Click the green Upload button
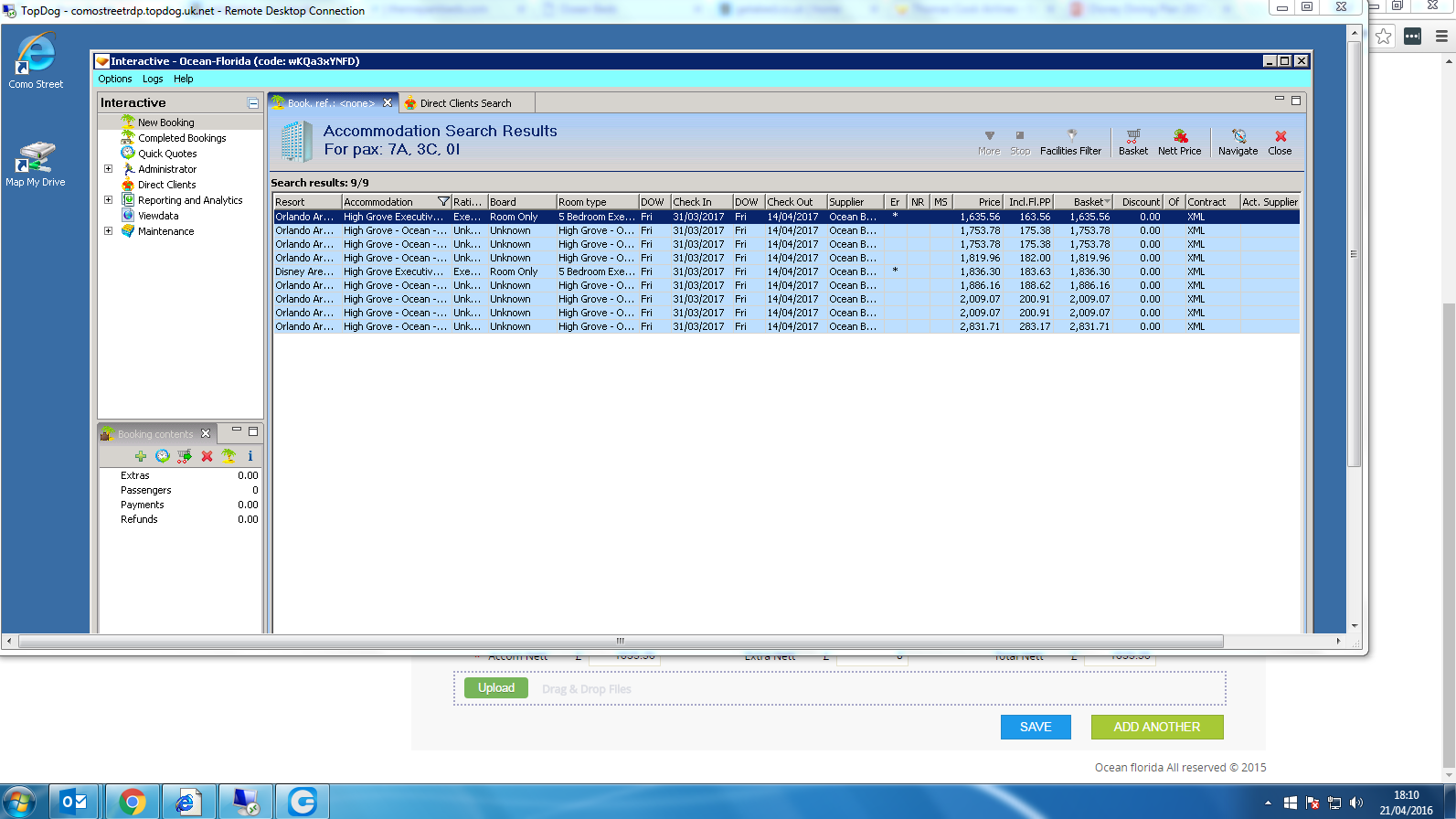 point(496,688)
